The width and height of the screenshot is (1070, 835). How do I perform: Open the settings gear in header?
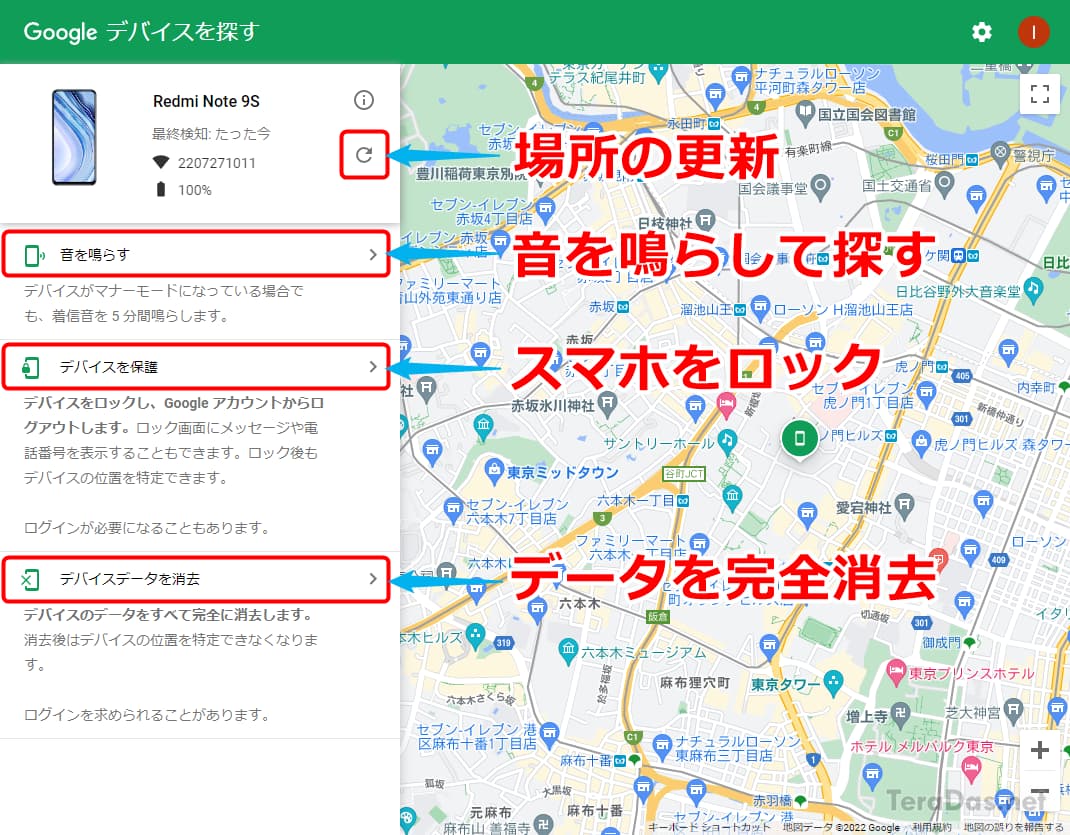981,32
